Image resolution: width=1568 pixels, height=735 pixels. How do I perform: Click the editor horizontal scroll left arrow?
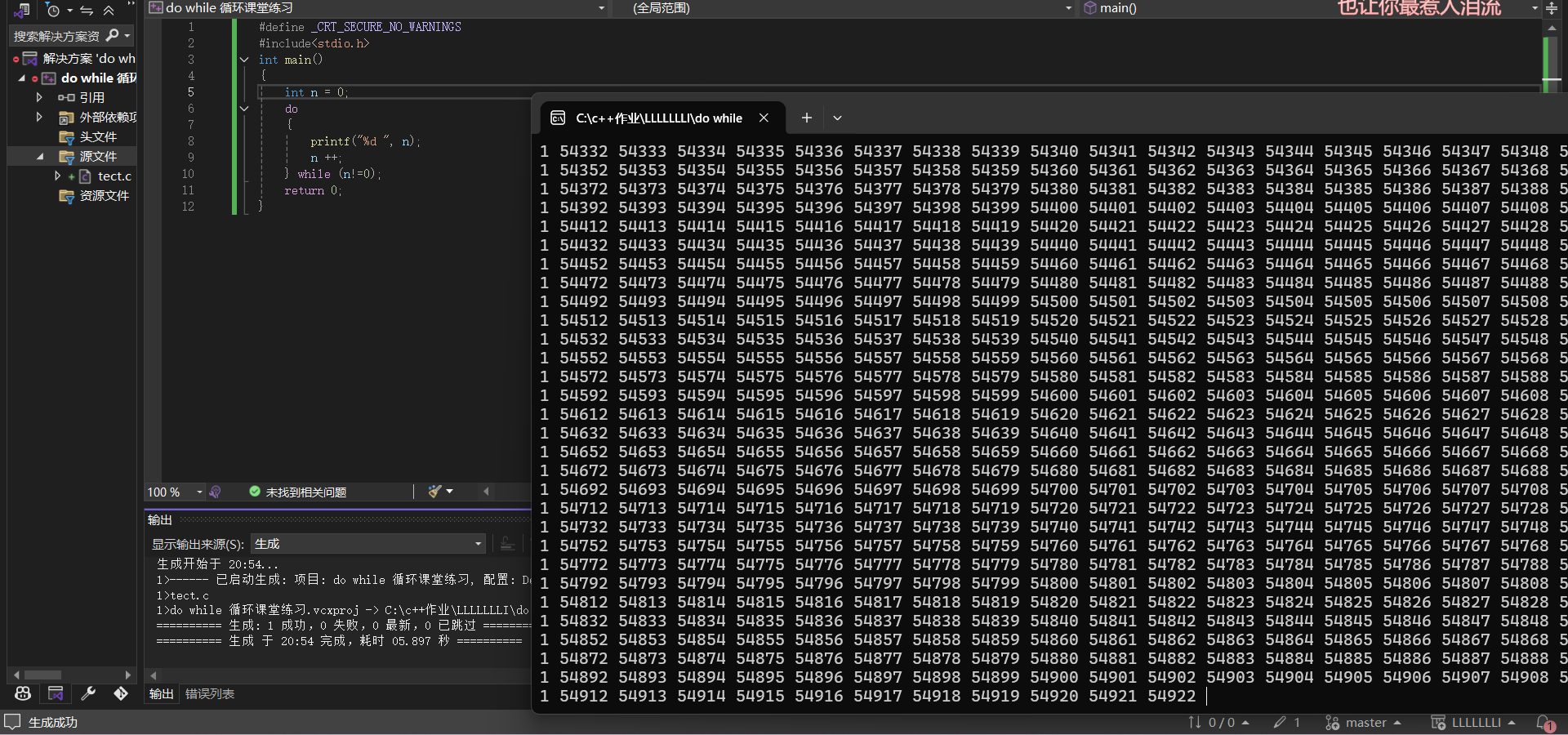coord(487,492)
